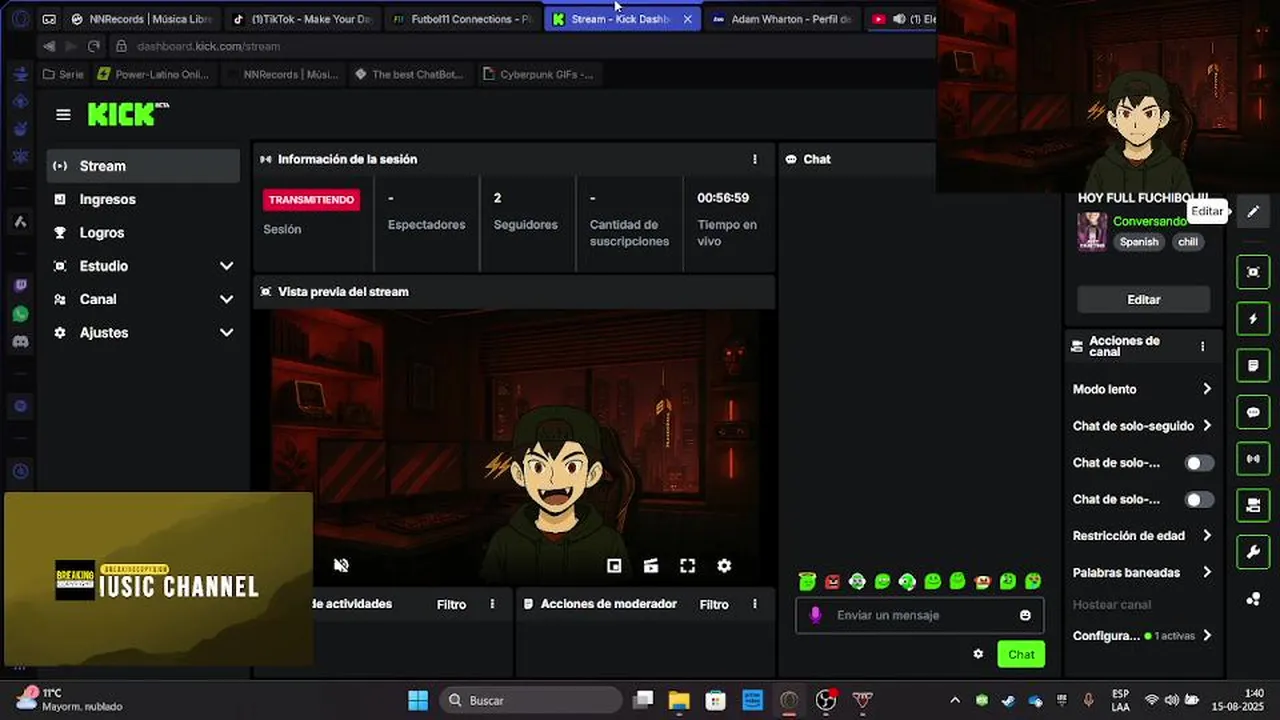
Task: Click the notes page icon in right rail
Action: pyautogui.click(x=1253, y=366)
